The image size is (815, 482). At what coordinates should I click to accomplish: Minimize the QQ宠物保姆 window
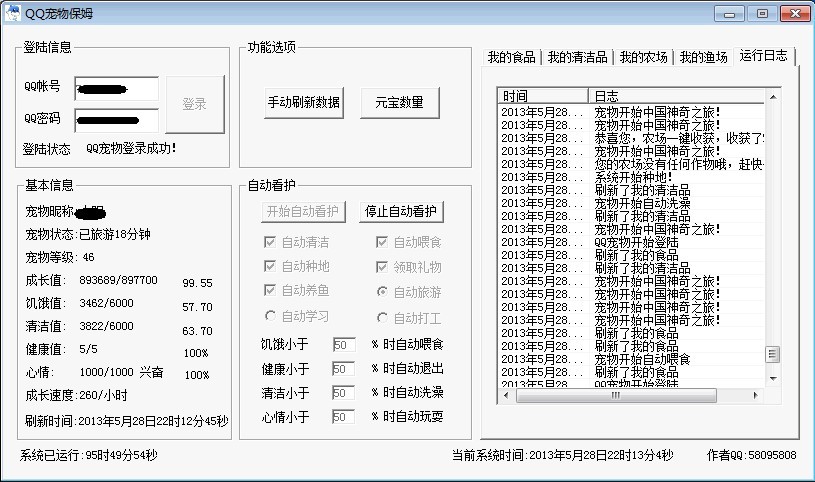729,14
